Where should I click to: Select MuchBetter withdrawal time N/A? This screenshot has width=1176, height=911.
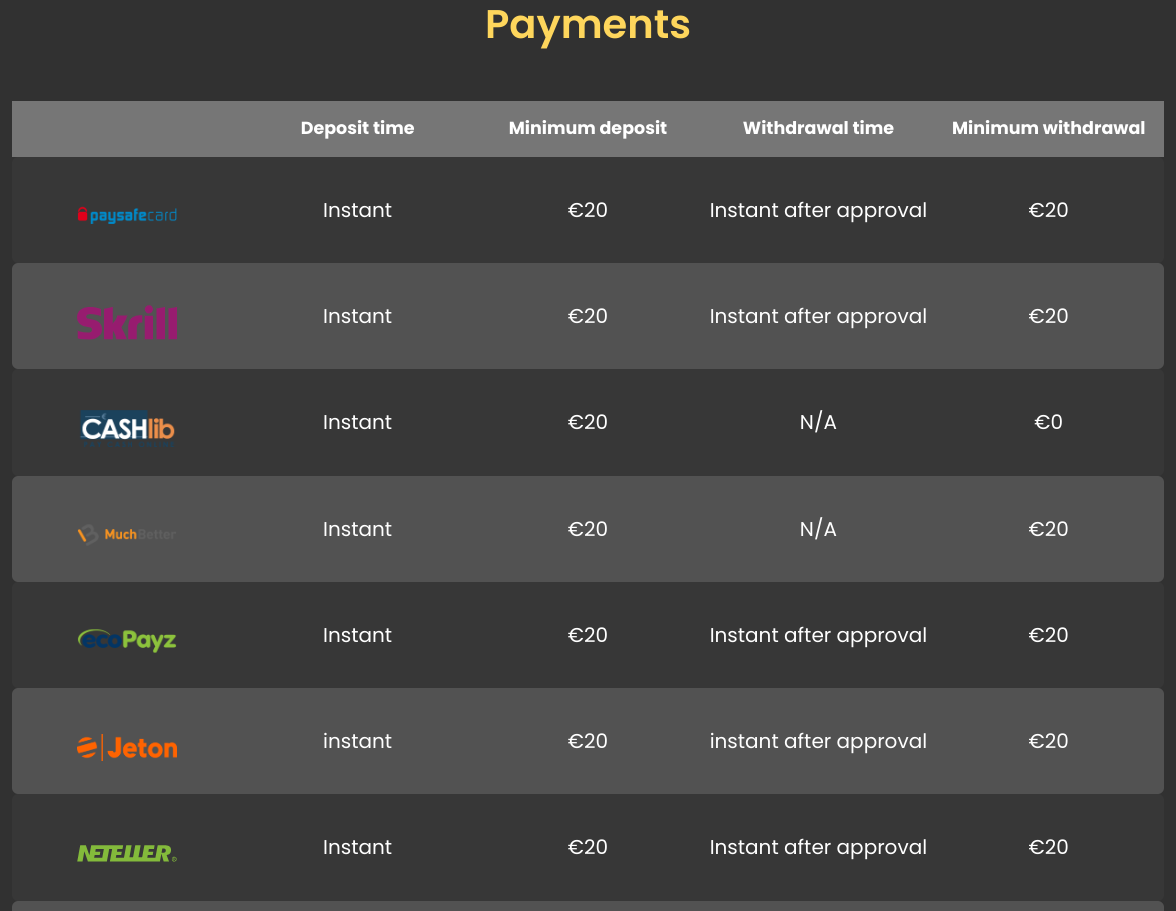[x=818, y=530]
